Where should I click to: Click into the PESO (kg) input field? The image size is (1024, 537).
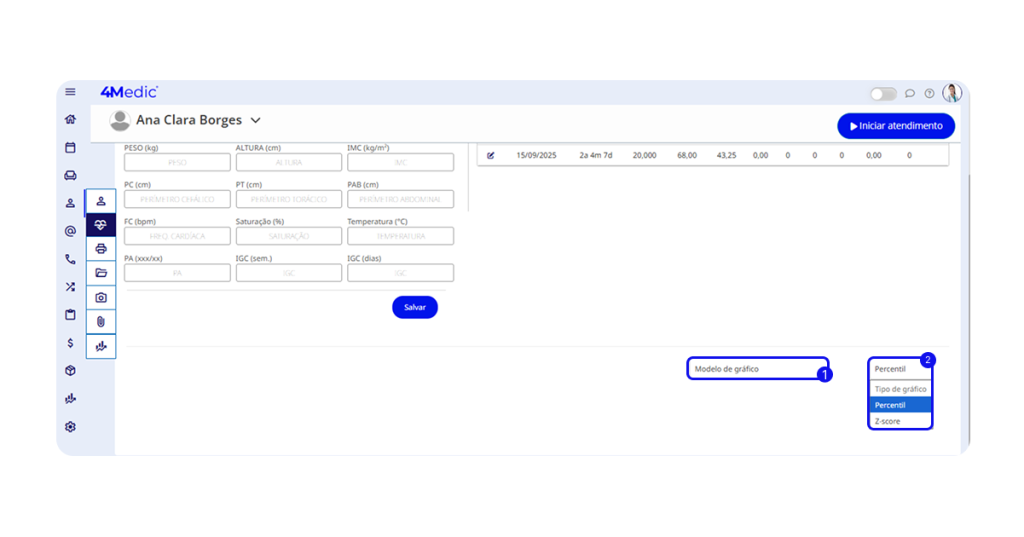click(177, 162)
